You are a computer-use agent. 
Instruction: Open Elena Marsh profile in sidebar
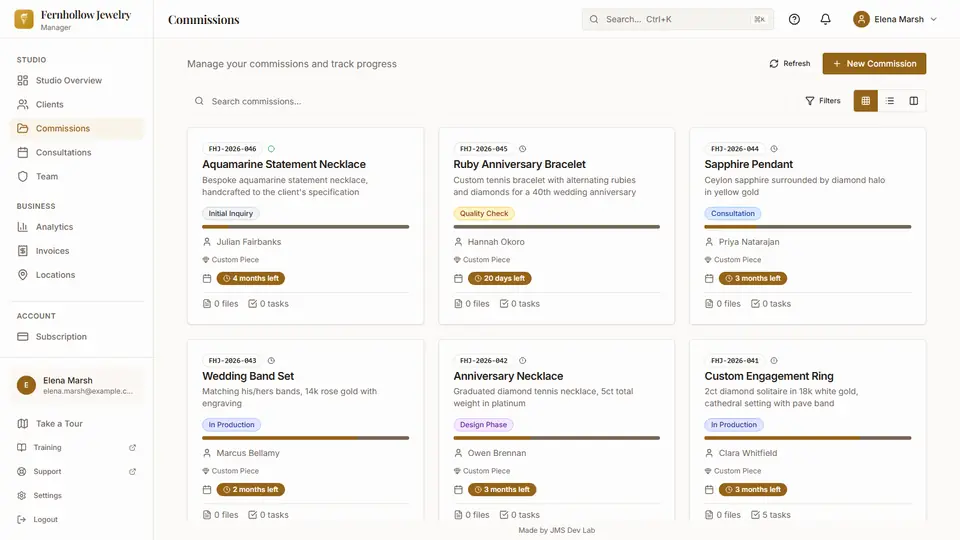(77, 385)
